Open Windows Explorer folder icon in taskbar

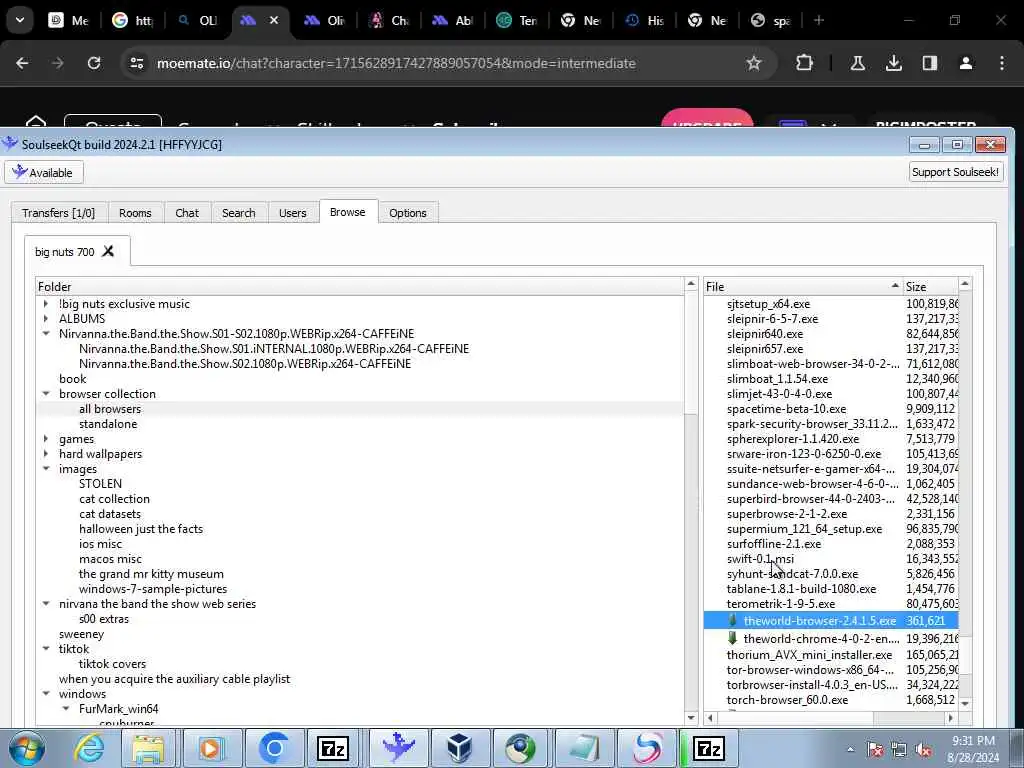click(148, 748)
